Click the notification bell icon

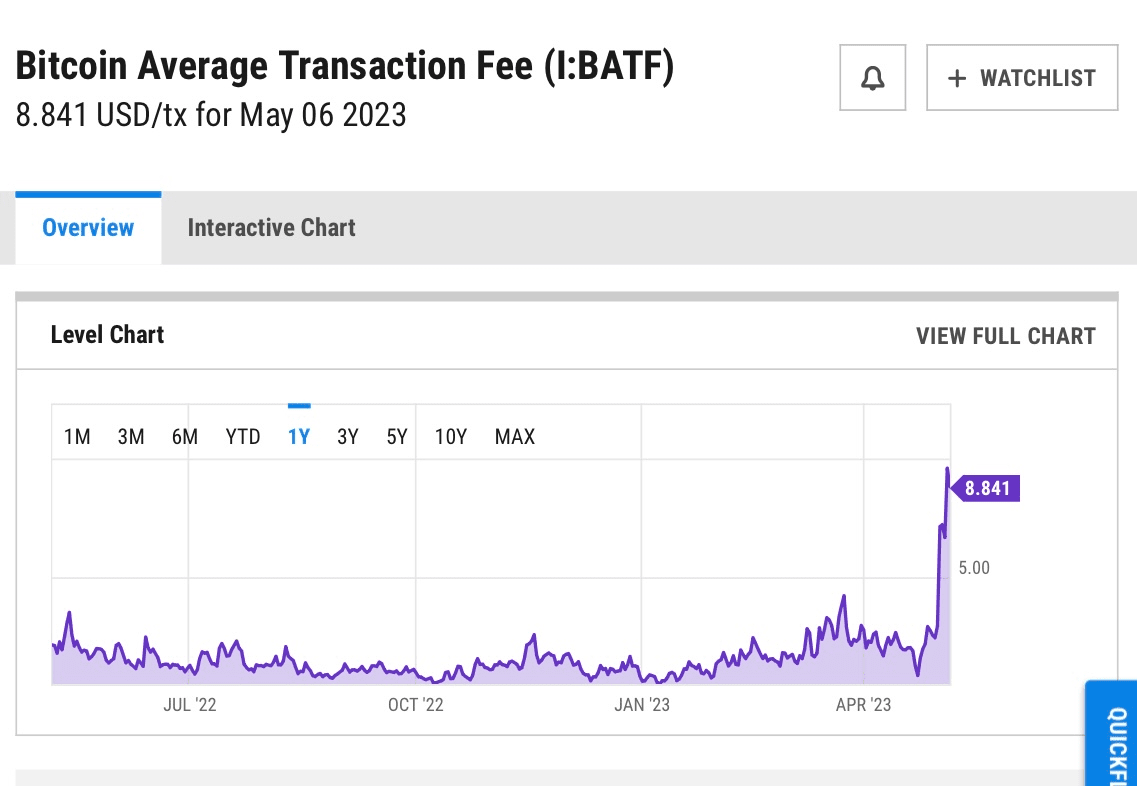pos(871,77)
